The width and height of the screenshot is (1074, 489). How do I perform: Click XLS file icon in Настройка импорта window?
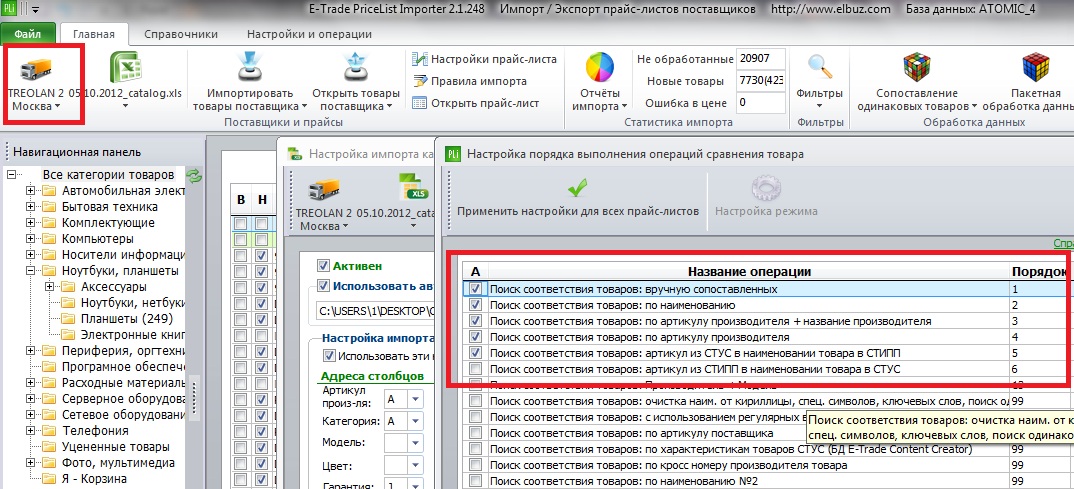tap(414, 188)
